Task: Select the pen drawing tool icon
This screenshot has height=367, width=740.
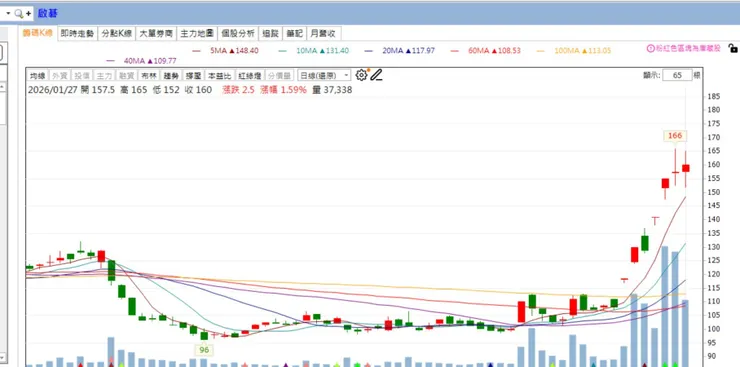Action: coord(376,75)
